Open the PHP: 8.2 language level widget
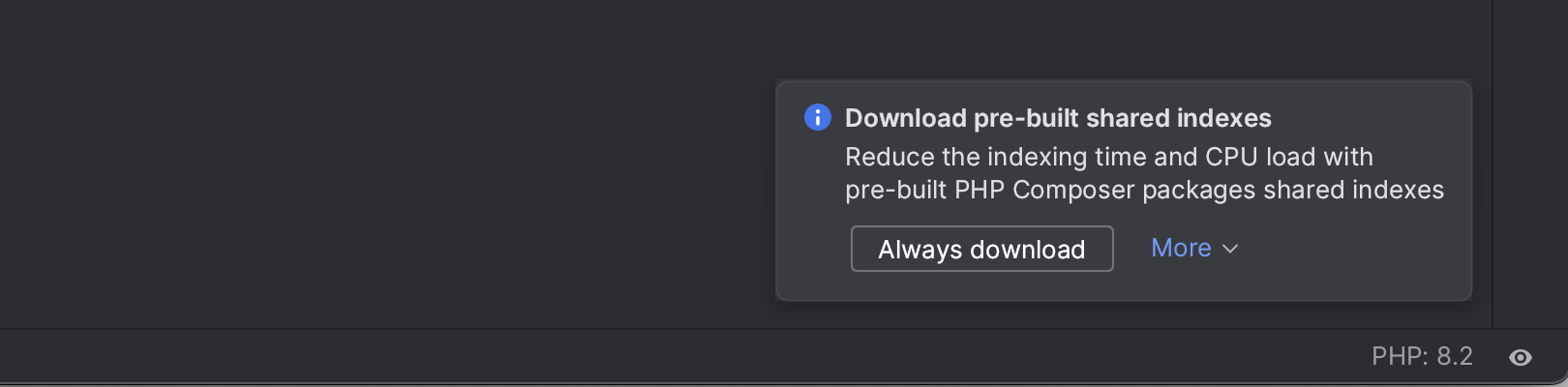Screen dimensions: 1568x387 (1422, 357)
